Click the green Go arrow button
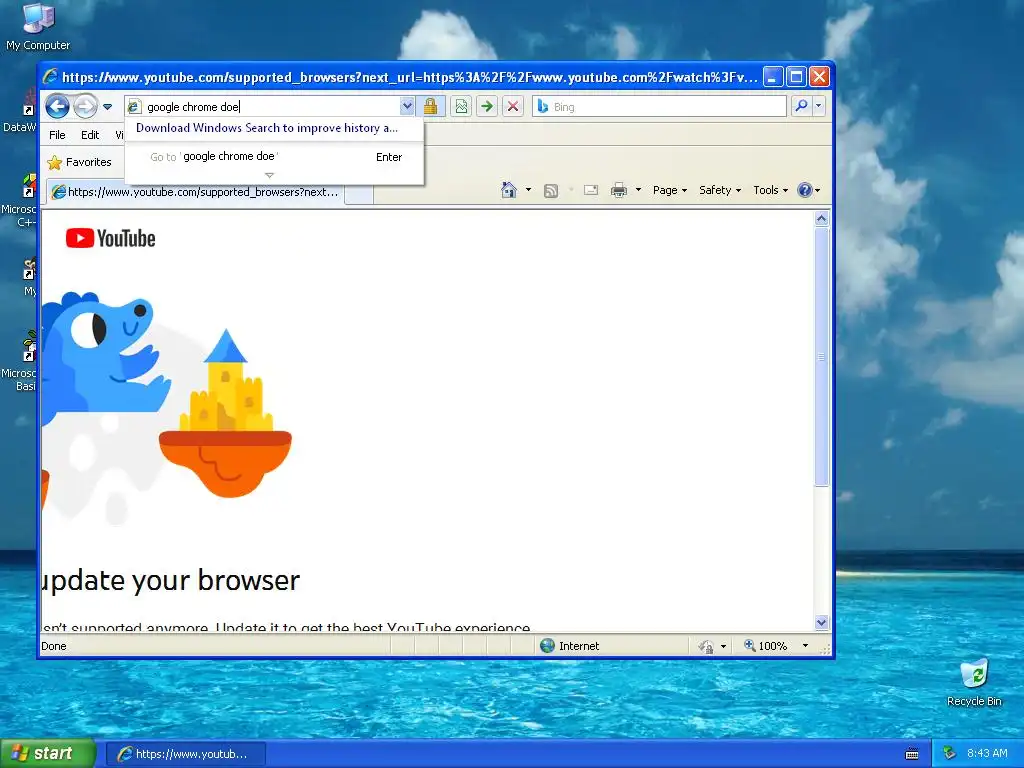Screen dimensions: 1024x768 [x=487, y=106]
